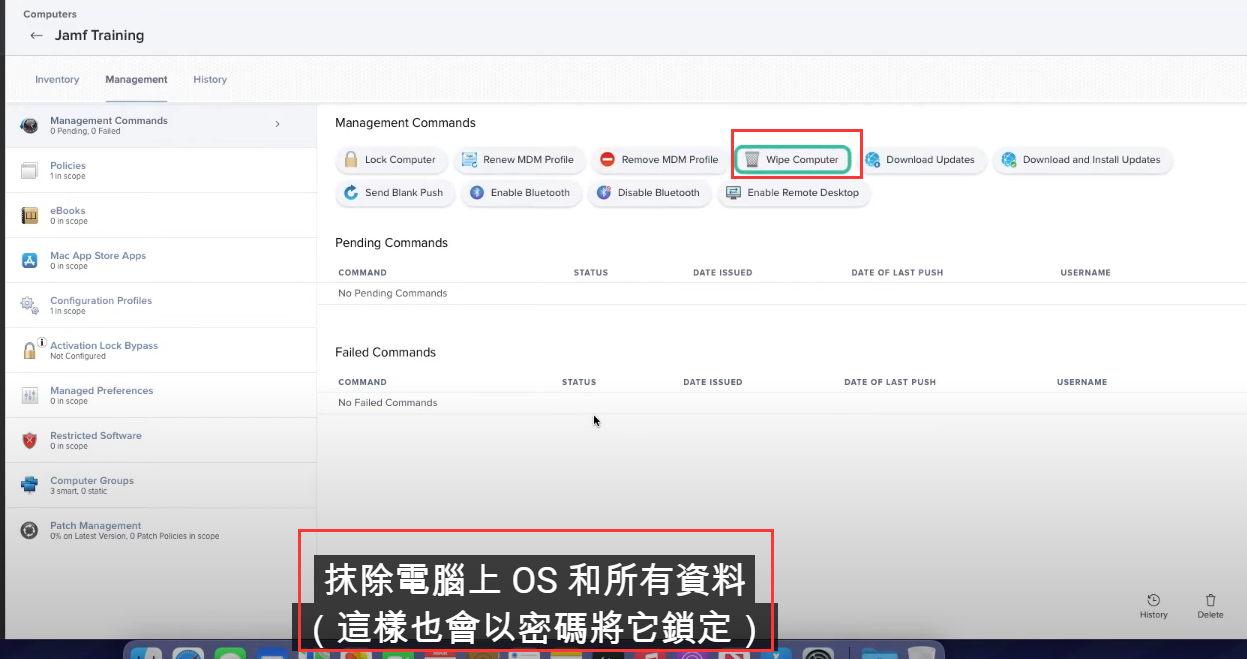Click Remove MDM Profile
The width and height of the screenshot is (1247, 659).
pos(659,160)
